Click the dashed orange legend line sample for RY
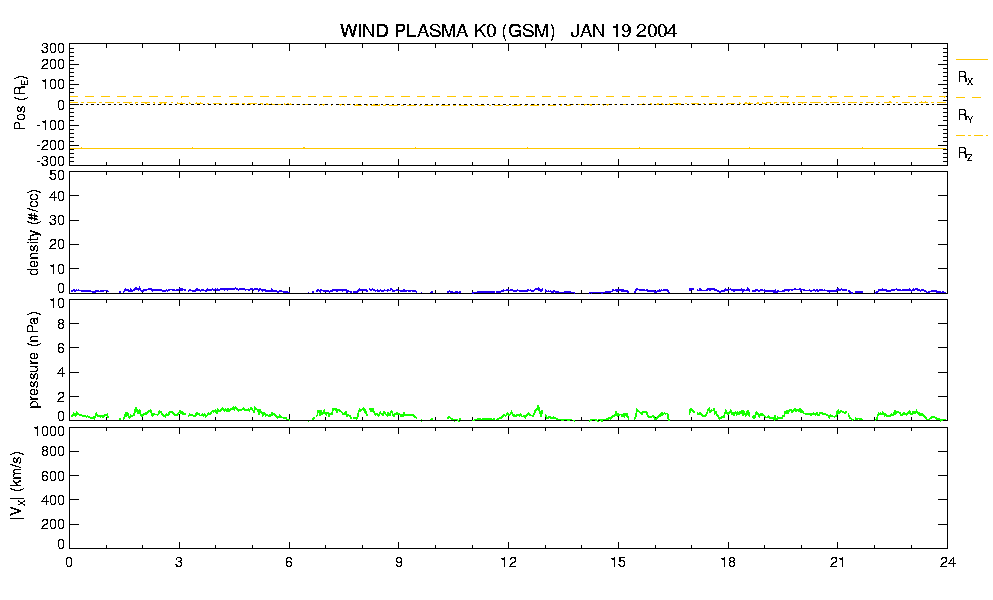The height and width of the screenshot is (600, 993). [971, 98]
